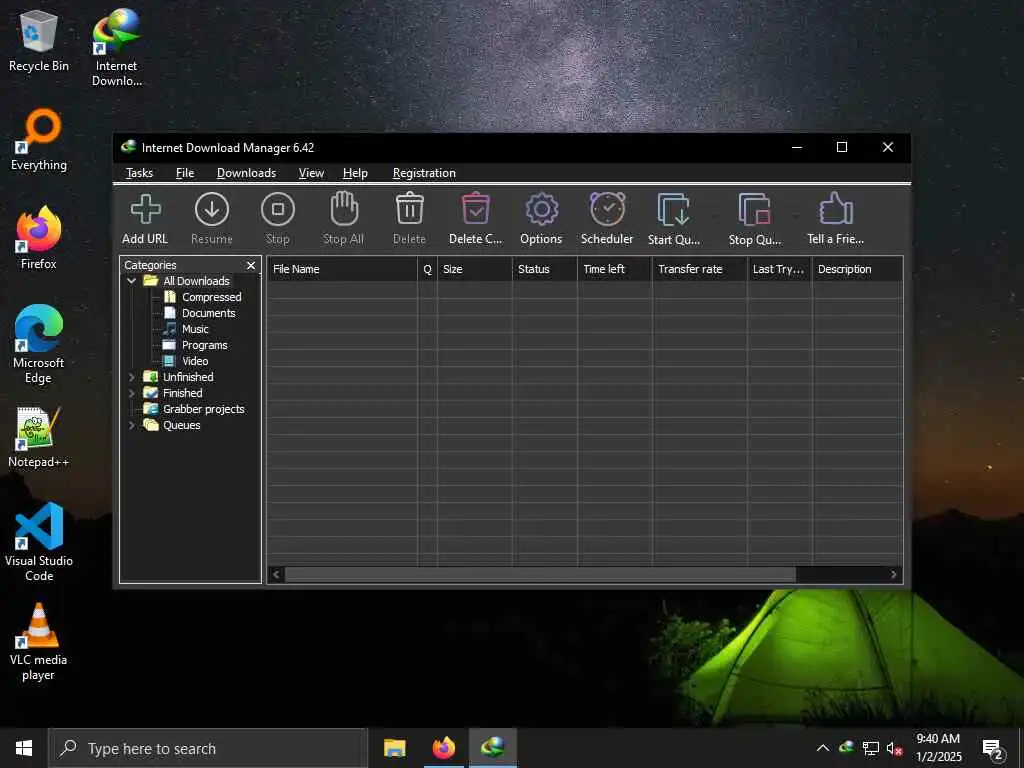Viewport: 1024px width, 768px height.
Task: Click the Resume download toolbar icon
Action: [x=212, y=210]
